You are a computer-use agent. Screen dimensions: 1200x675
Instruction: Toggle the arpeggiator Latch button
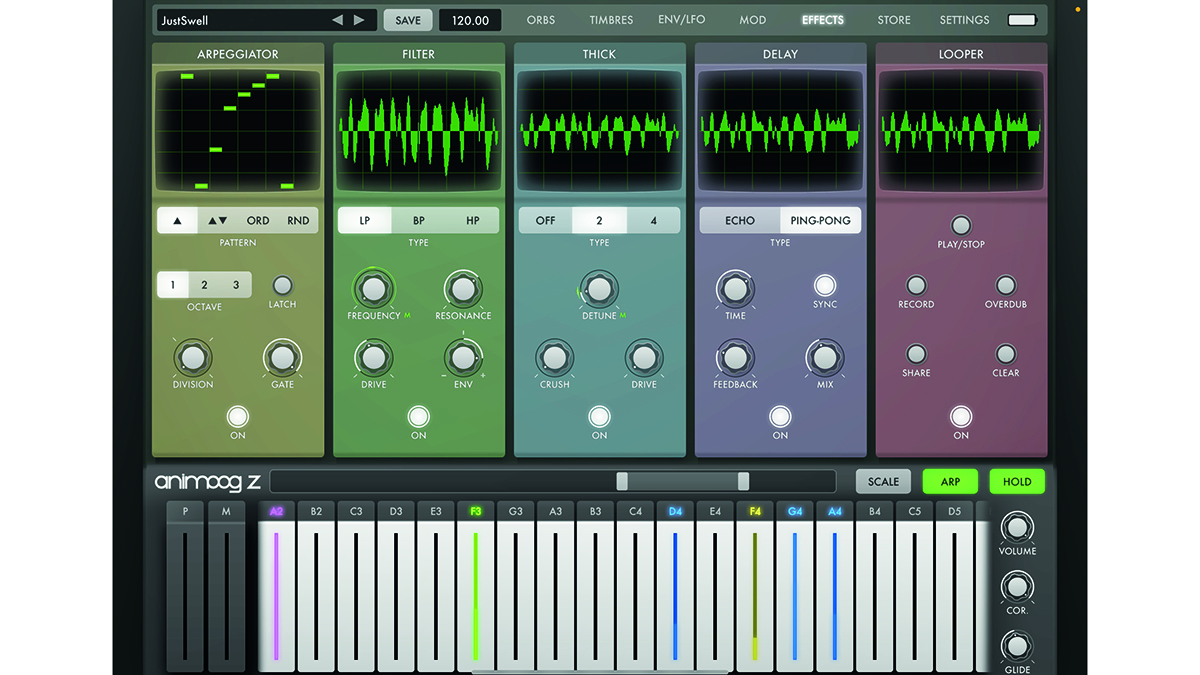tap(282, 285)
